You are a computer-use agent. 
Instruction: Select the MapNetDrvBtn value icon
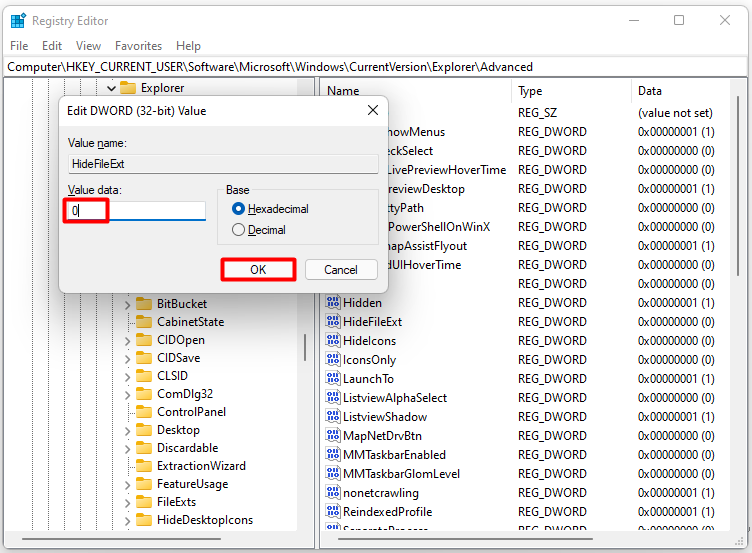click(x=333, y=435)
